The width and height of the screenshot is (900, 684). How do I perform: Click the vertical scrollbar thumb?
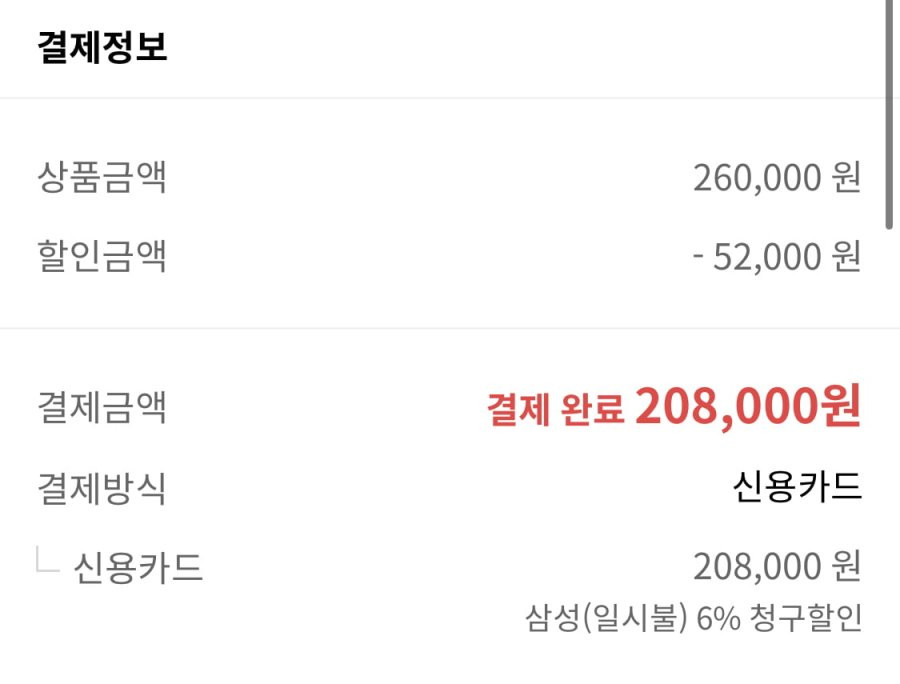(889, 115)
